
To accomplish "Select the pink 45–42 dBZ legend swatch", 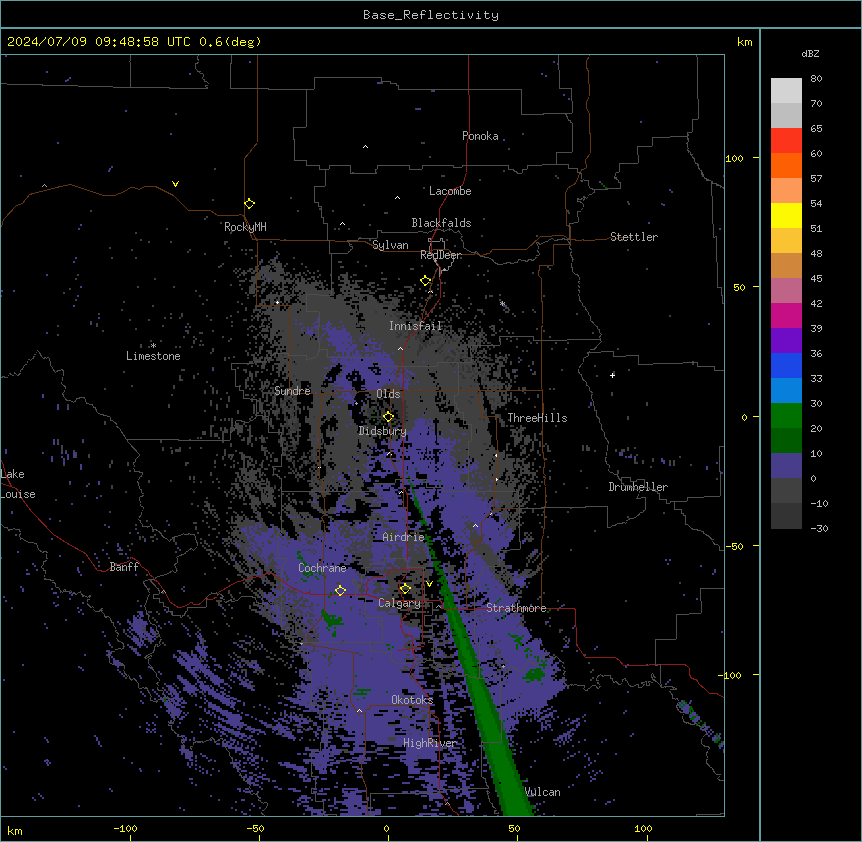I will [786, 290].
